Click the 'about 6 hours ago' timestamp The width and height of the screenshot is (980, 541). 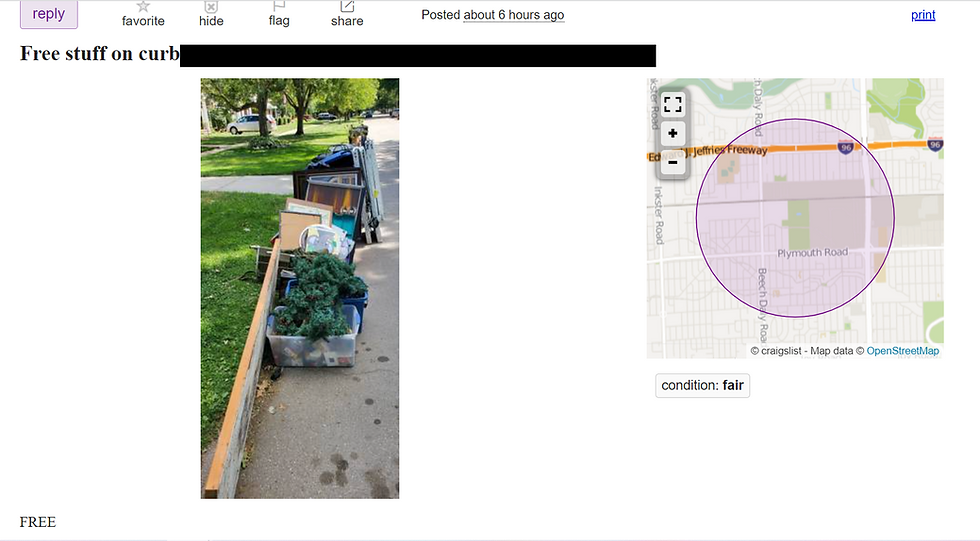pyautogui.click(x=514, y=15)
